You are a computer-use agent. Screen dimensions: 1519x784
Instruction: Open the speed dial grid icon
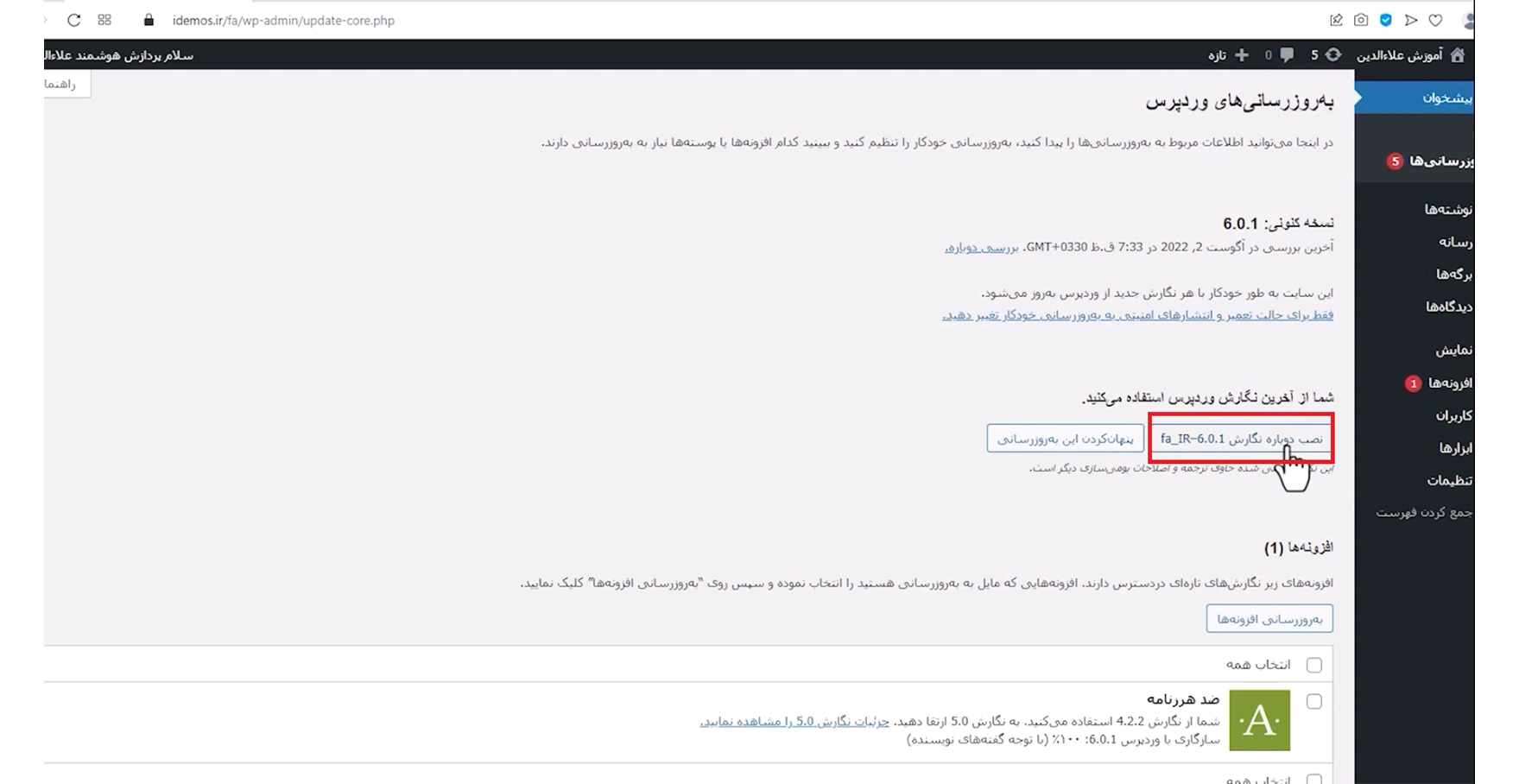104,20
